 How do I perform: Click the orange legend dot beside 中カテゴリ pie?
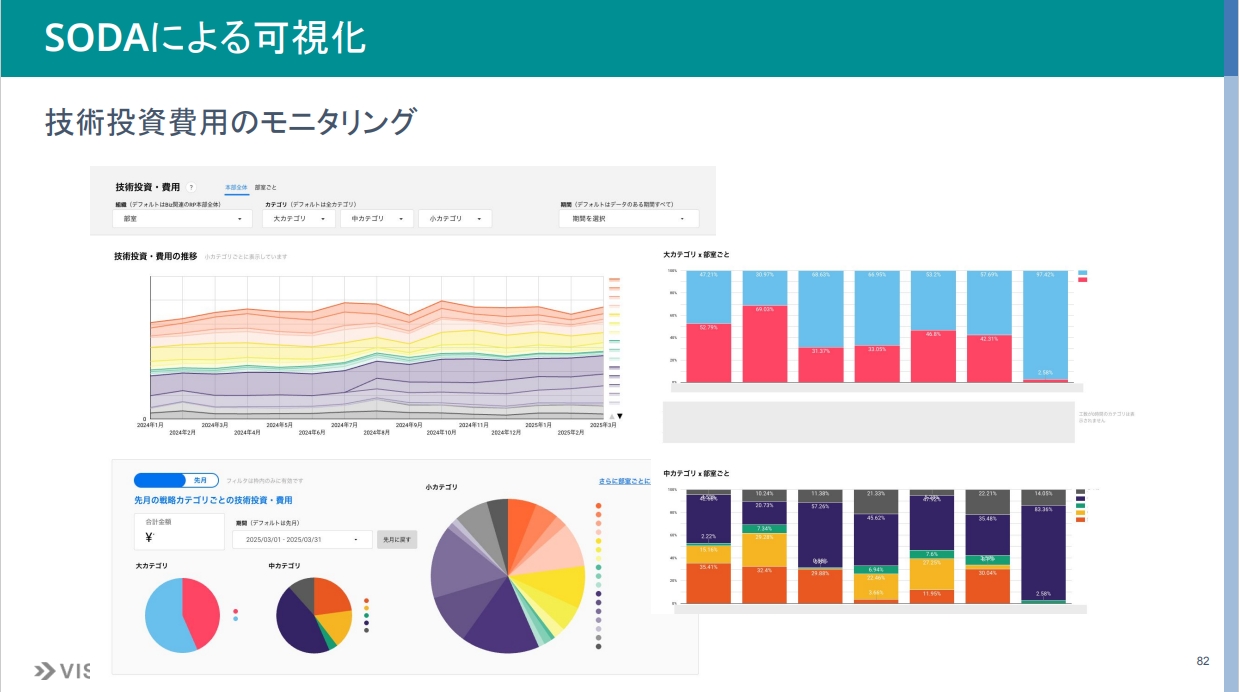(367, 600)
